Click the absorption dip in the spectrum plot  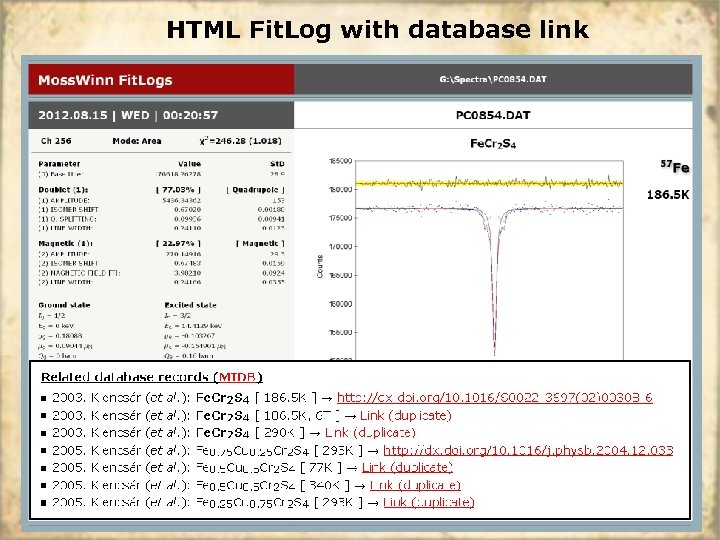click(494, 282)
